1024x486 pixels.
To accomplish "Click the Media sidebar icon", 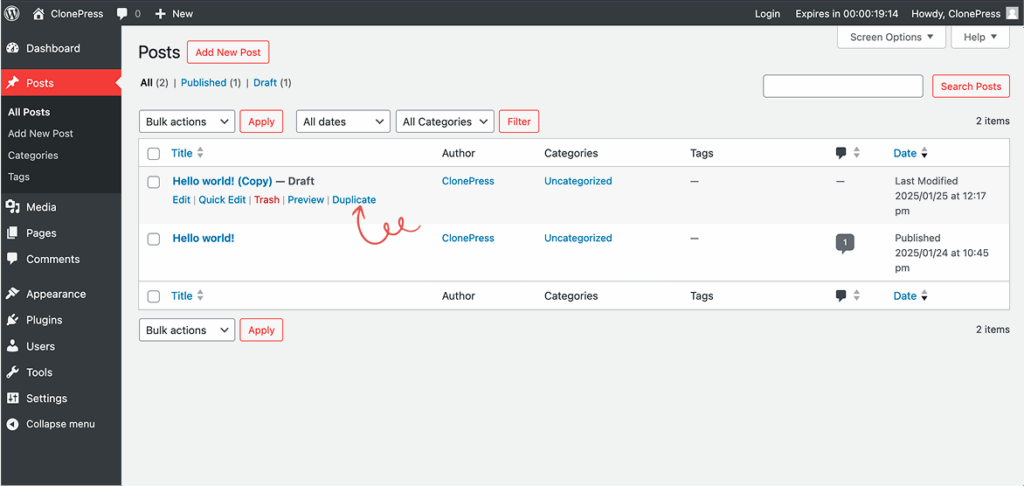I will pos(12,207).
